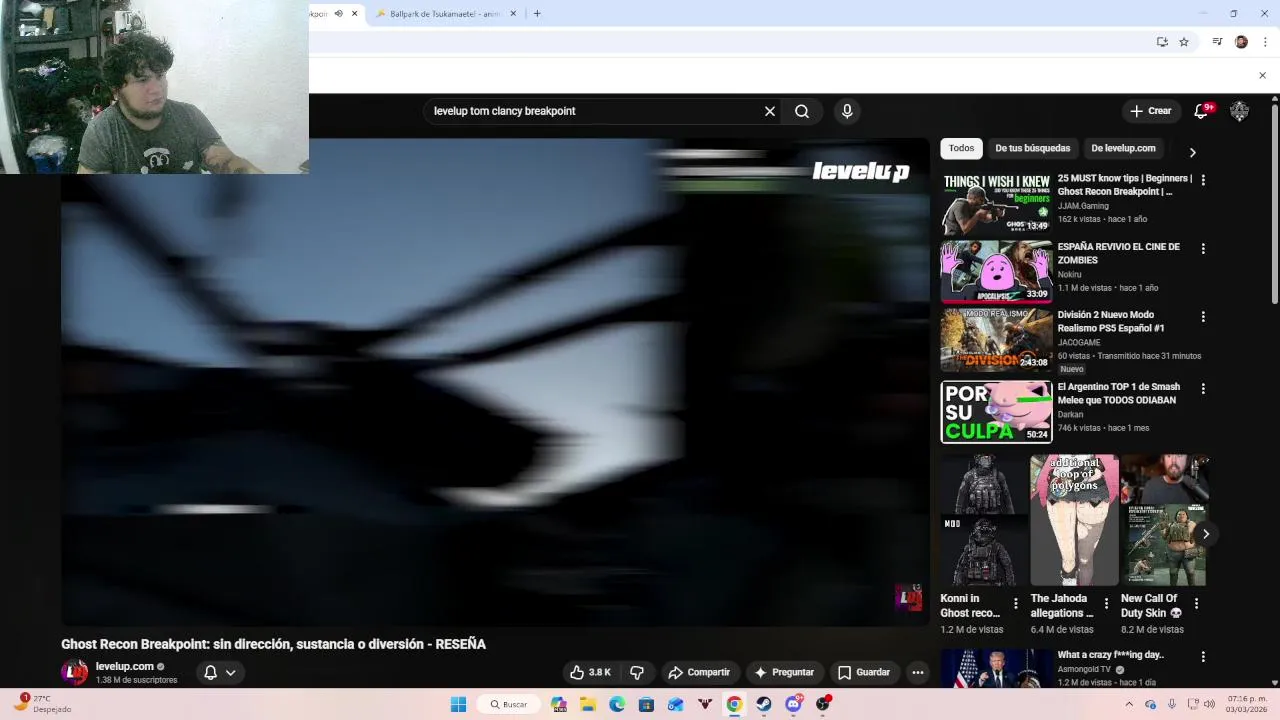
Task: Open options for División 2 video
Action: click(x=1203, y=316)
